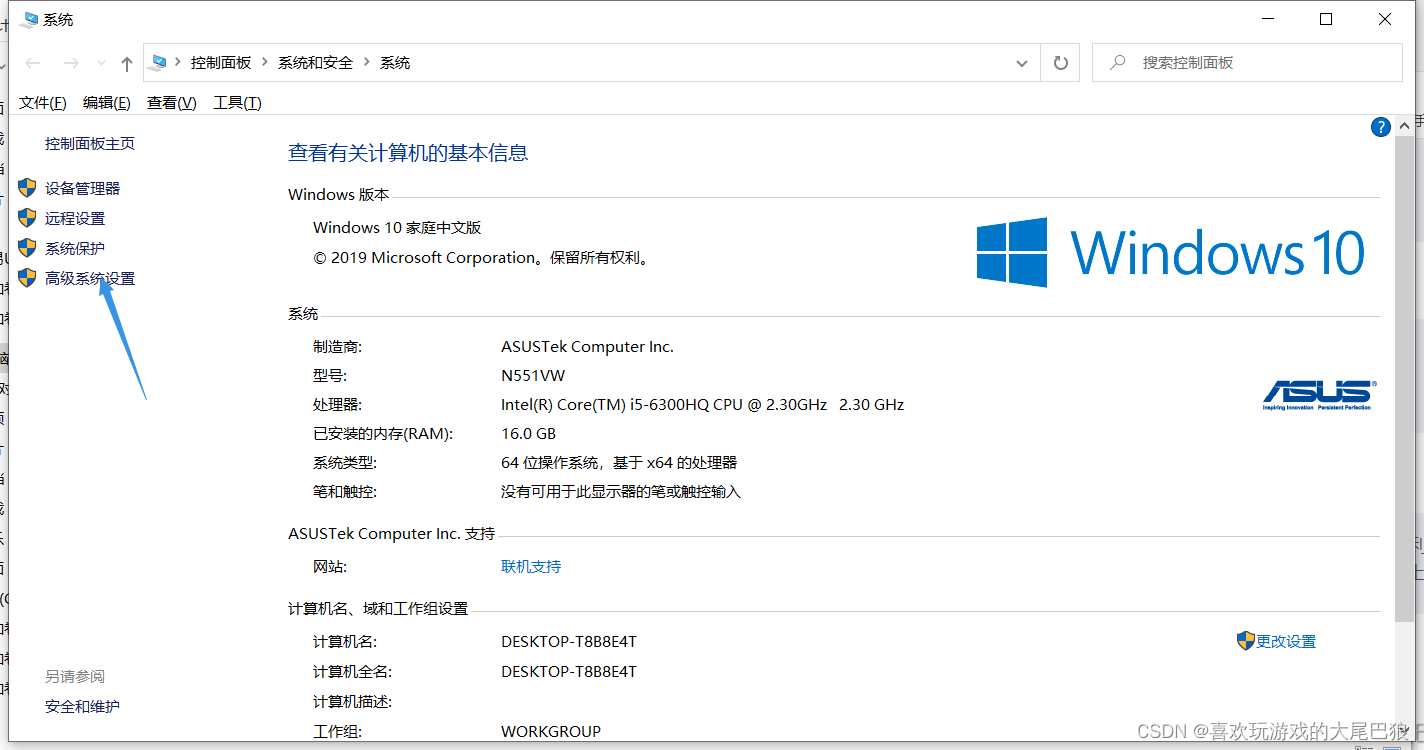1424x750 pixels.
Task: Open 系统保护 link
Action: click(x=75, y=248)
